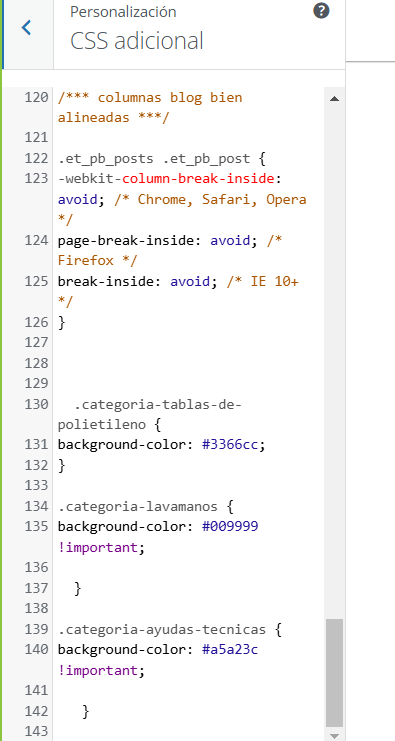Viewport: 395px width, 741px height.
Task: Click the .categoria-lavamanos selector text
Action: (138, 507)
